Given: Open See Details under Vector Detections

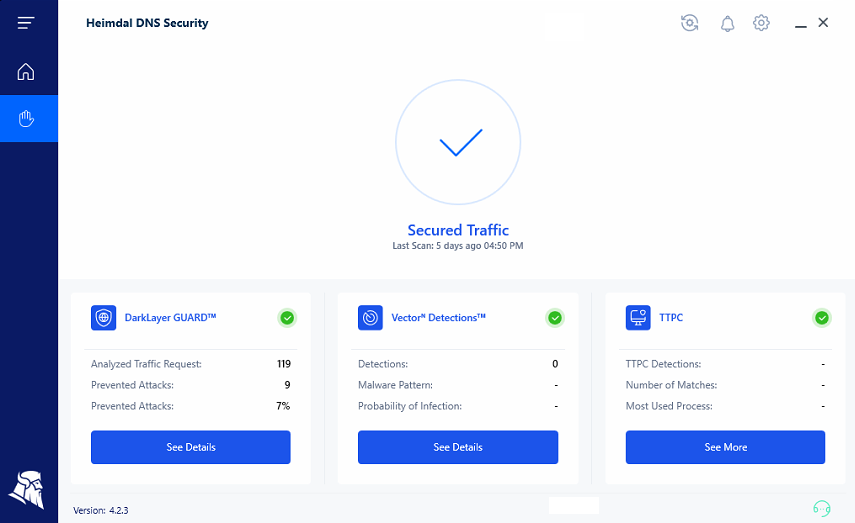Looking at the screenshot, I should (458, 447).
